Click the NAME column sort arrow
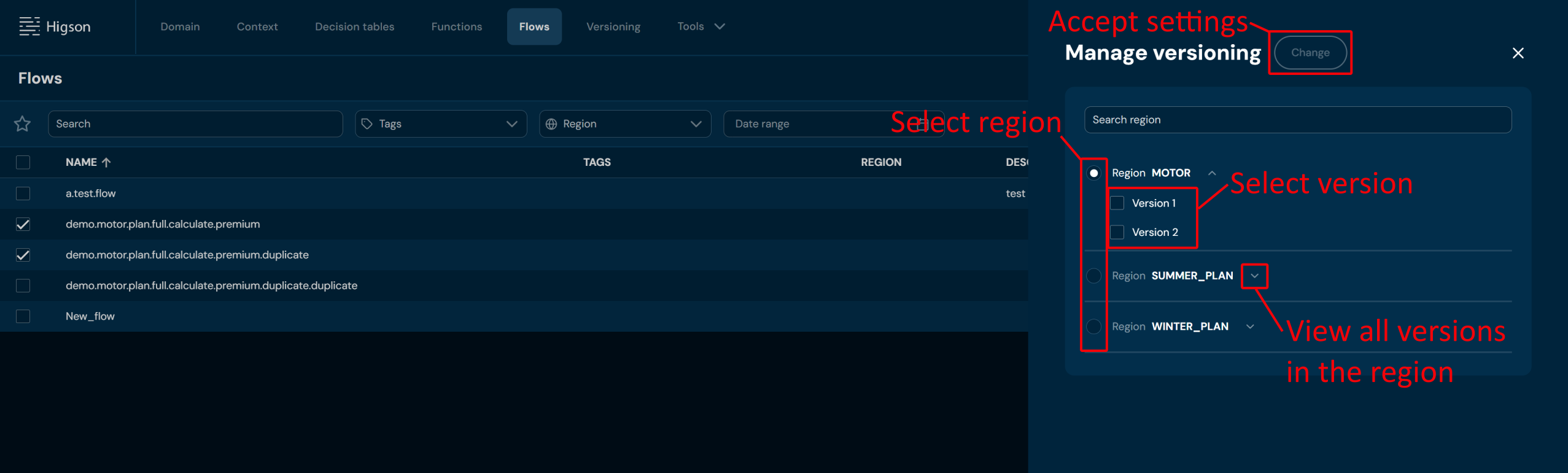This screenshot has width=1568, height=473. (x=106, y=162)
